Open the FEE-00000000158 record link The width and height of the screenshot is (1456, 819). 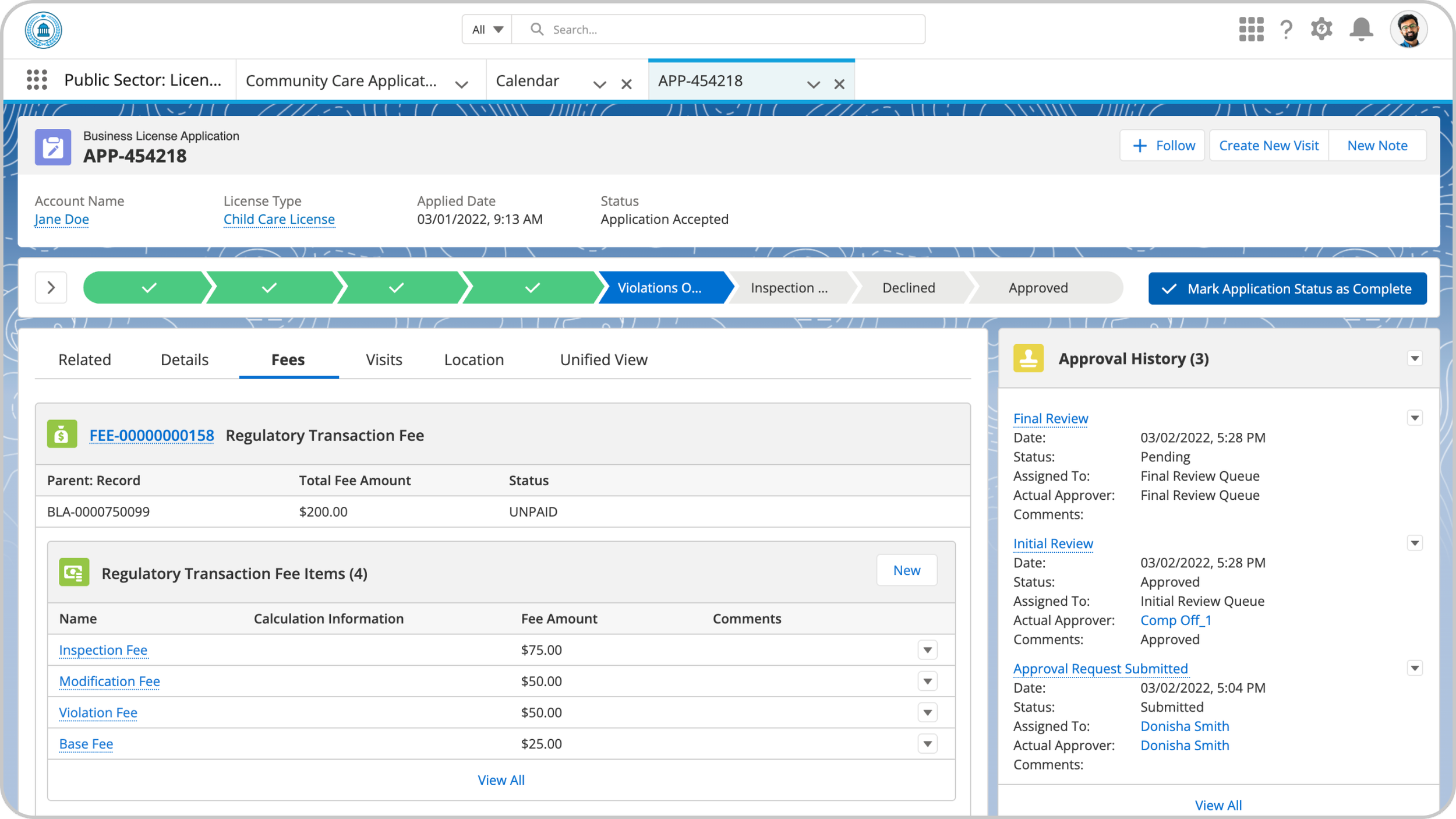click(151, 435)
